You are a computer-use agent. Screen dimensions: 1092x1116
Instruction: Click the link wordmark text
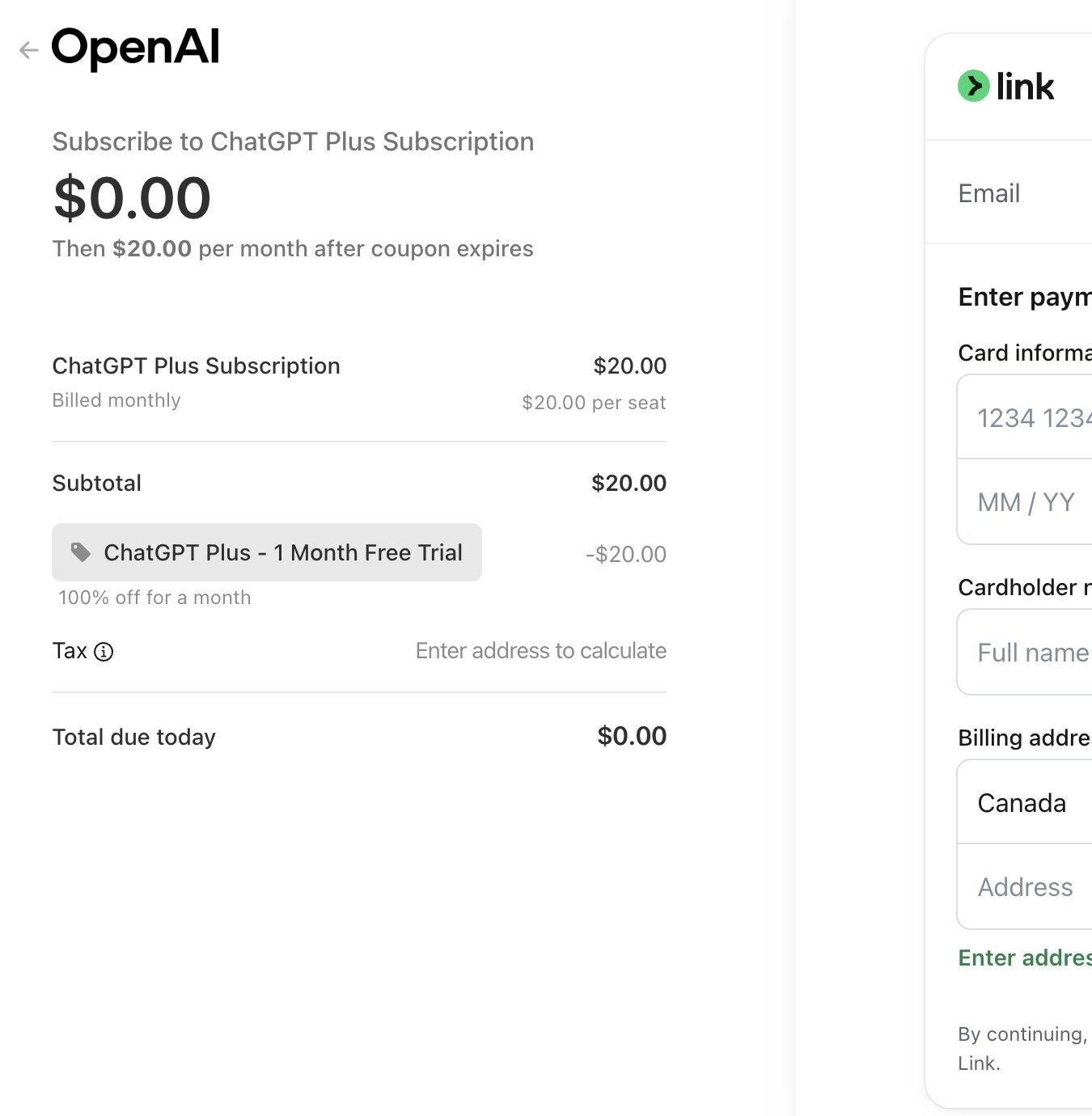(x=1025, y=86)
